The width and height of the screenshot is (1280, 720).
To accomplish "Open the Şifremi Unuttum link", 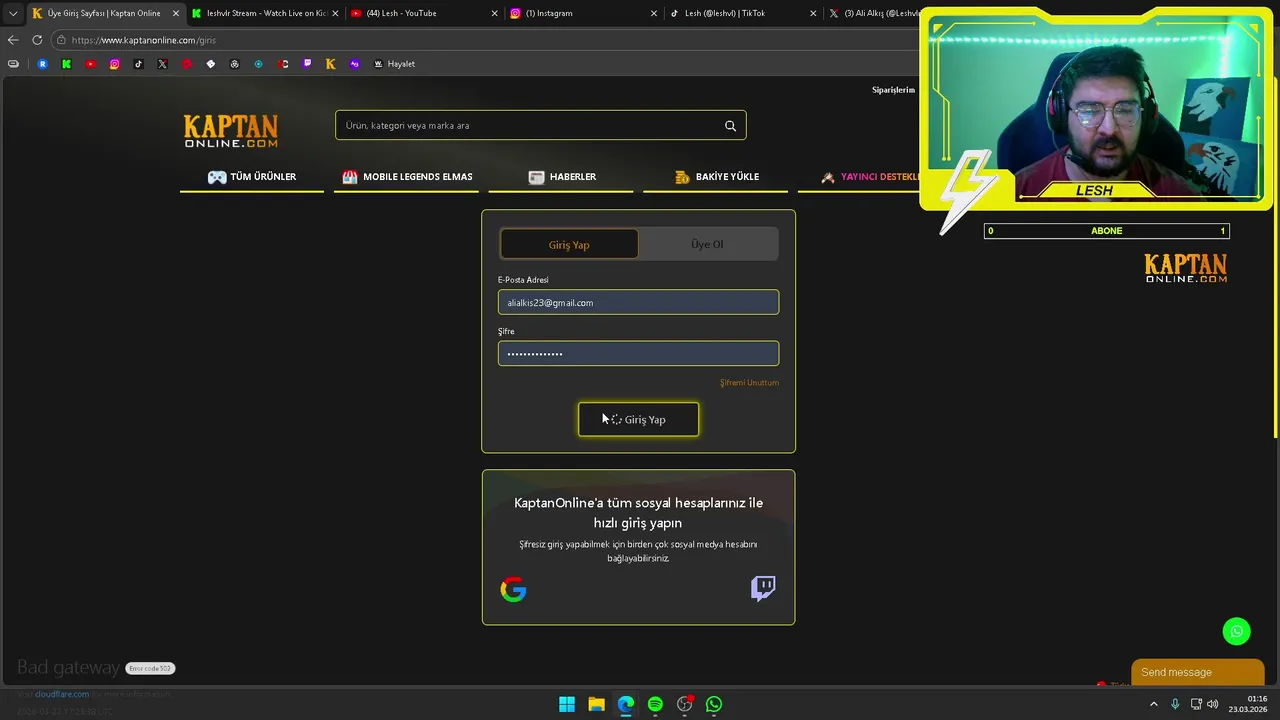I will pyautogui.click(x=749, y=383).
